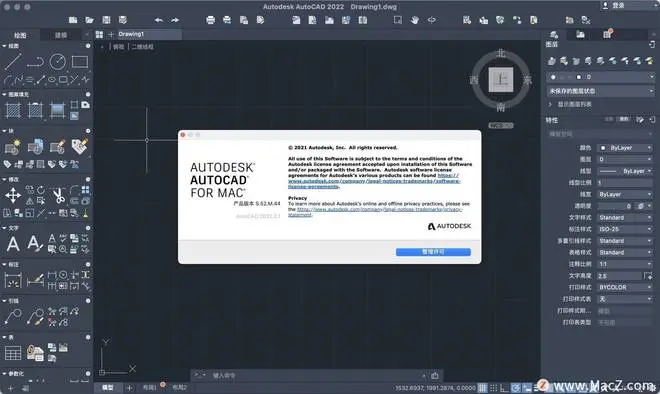Screen dimensions: 660x394
Task: Switch to the Model (模型) layout tab
Action: point(107,388)
